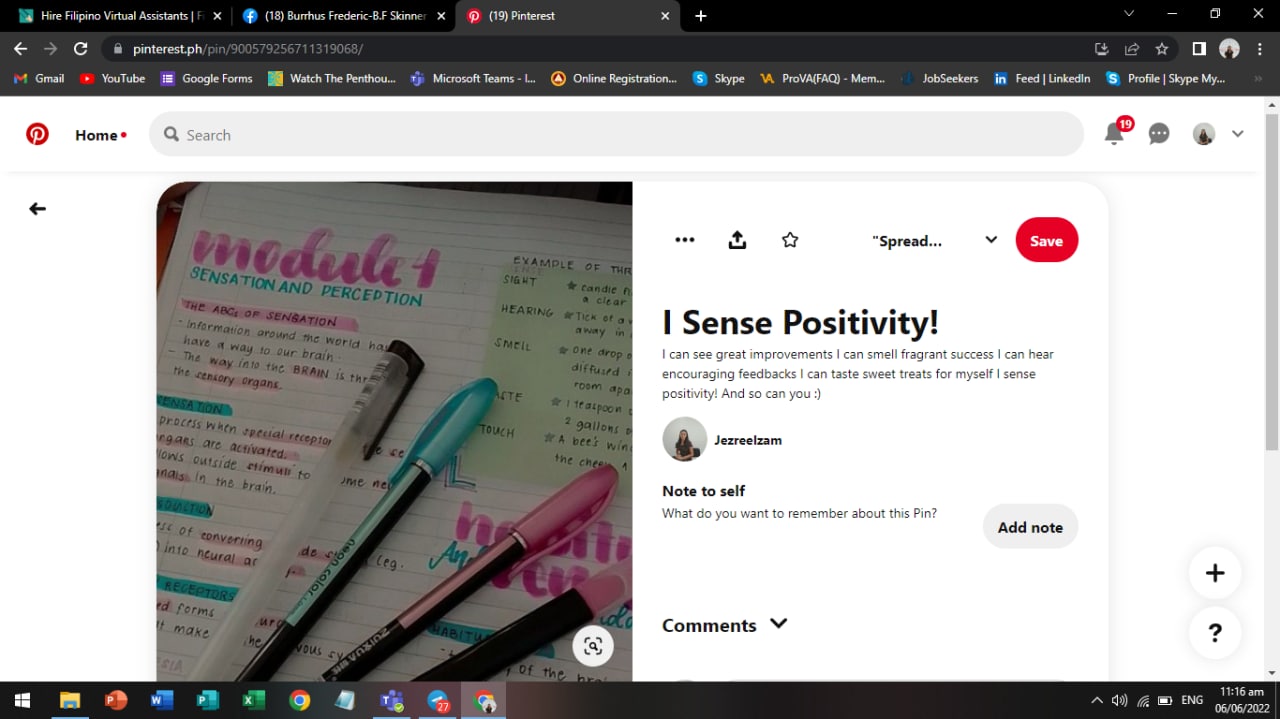Click the Home link in header
The width and height of the screenshot is (1280, 719).
coord(96,135)
